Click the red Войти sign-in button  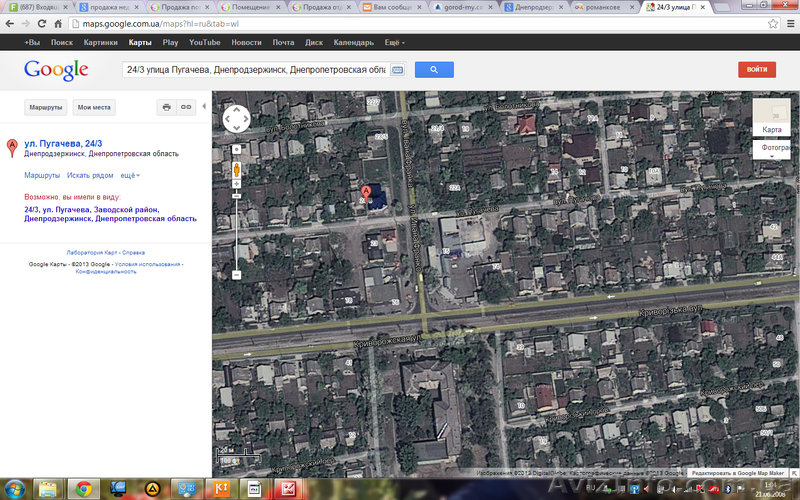[757, 70]
